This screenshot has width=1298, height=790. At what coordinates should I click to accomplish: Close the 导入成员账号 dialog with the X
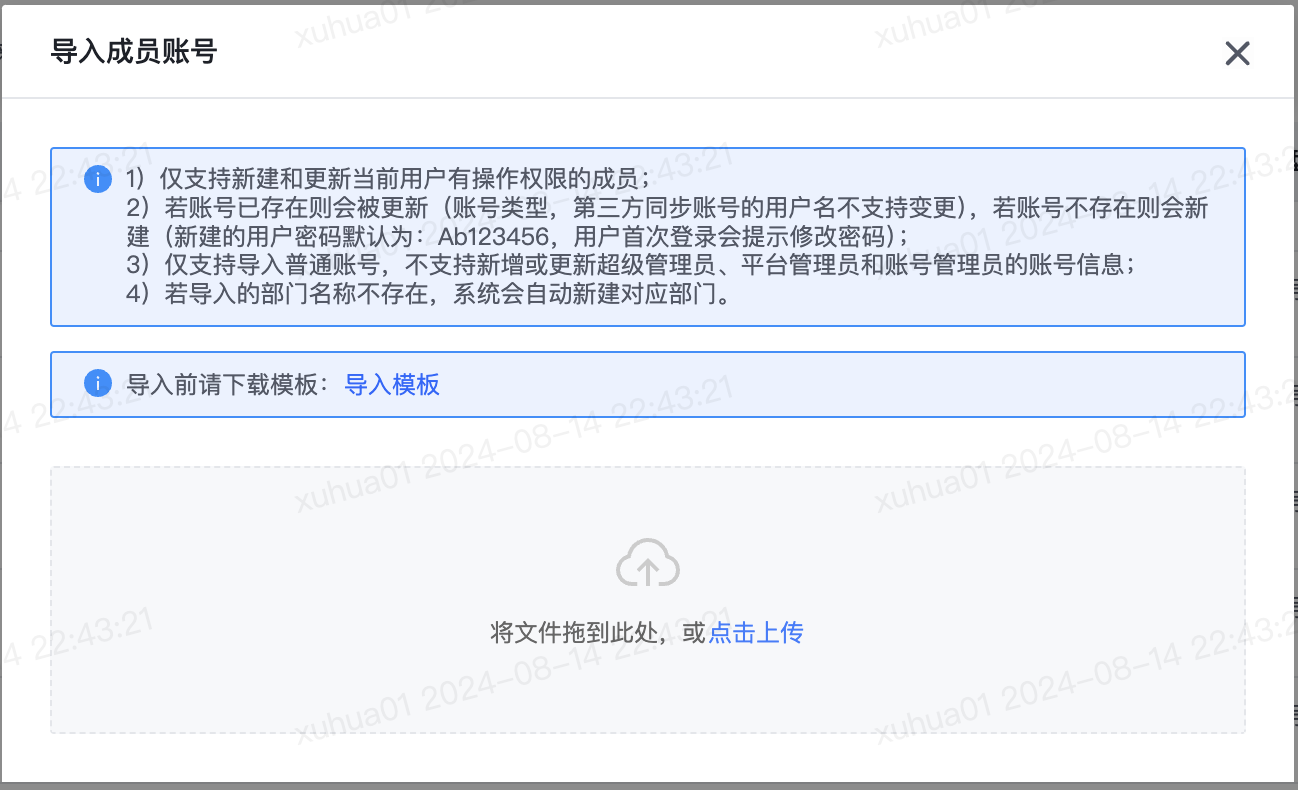(1238, 53)
